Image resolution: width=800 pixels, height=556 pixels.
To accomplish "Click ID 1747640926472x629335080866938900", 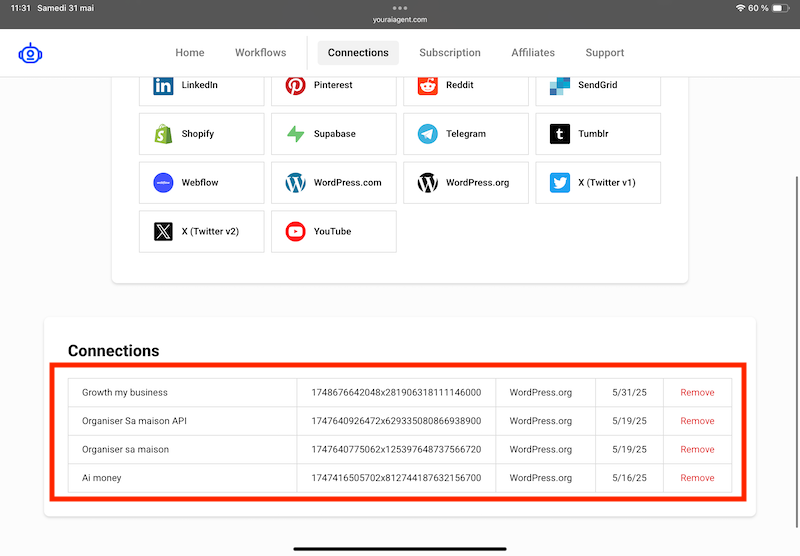I will click(396, 421).
